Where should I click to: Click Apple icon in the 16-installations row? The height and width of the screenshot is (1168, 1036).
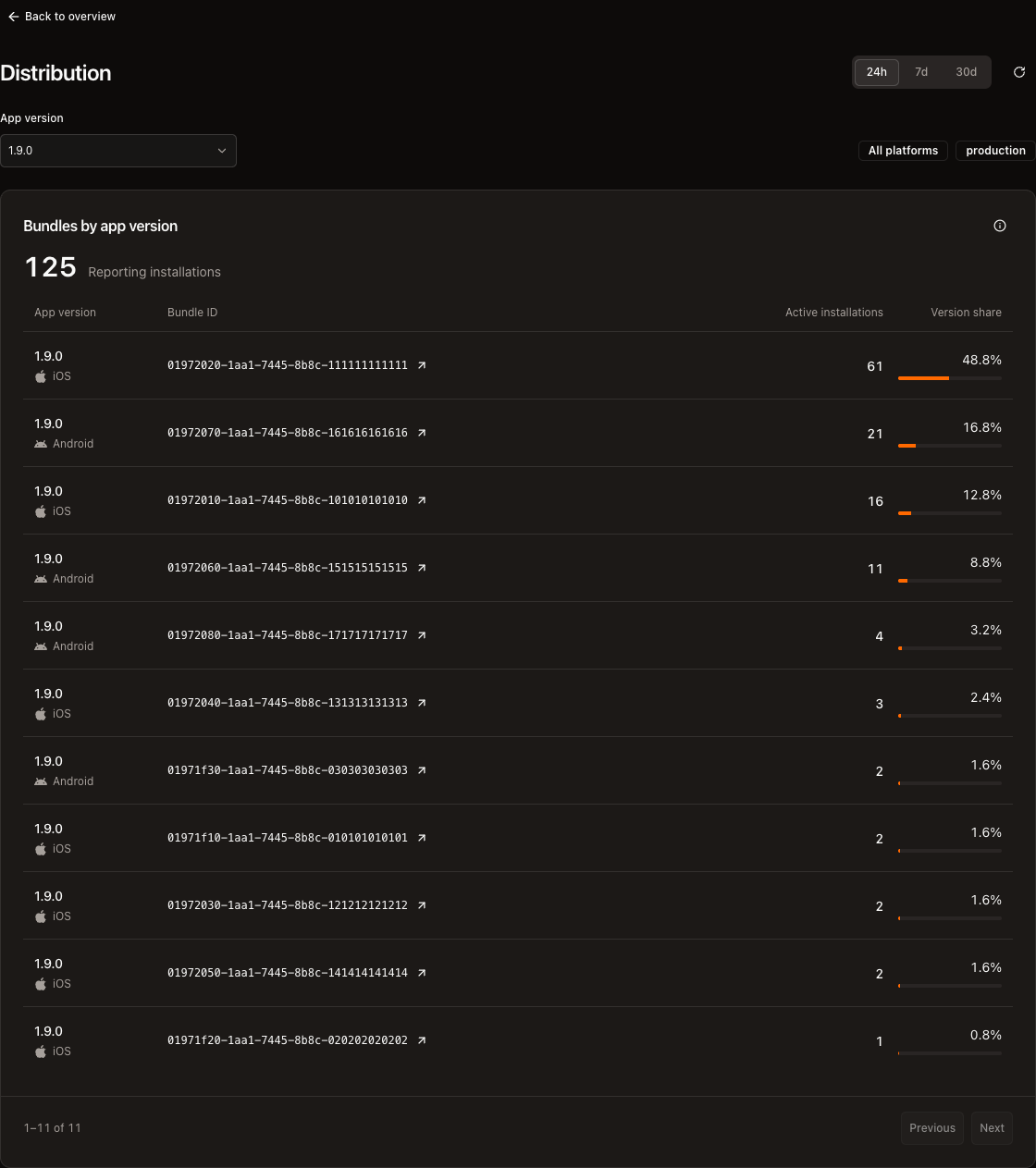coord(41,511)
